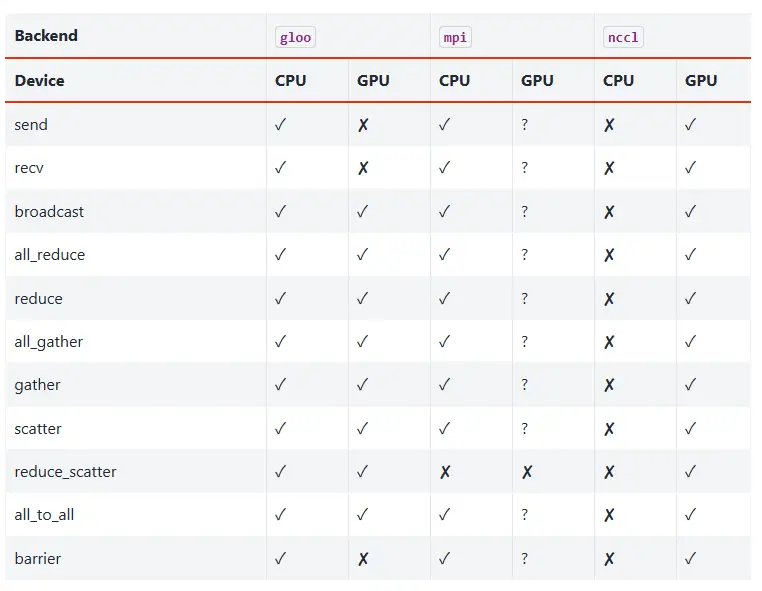The height and width of the screenshot is (591, 762).
Task: Click the checkmark for broadcast under gloo GPU
Action: pyautogui.click(x=363, y=212)
